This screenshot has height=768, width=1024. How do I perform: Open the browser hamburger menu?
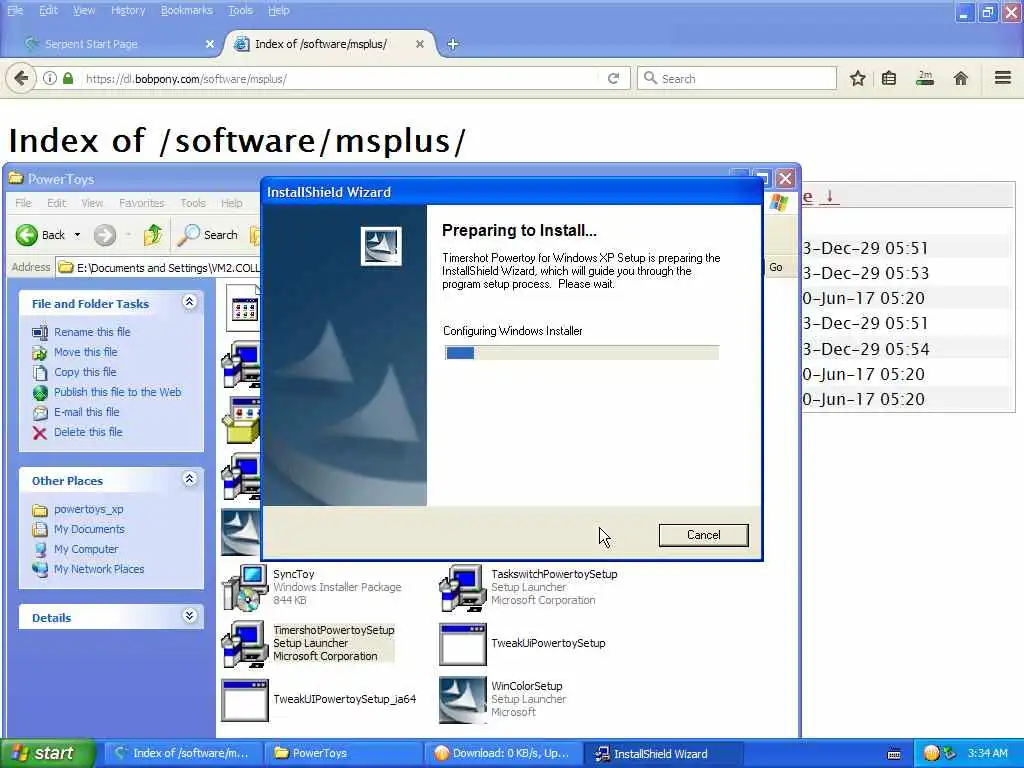pyautogui.click(x=1003, y=78)
